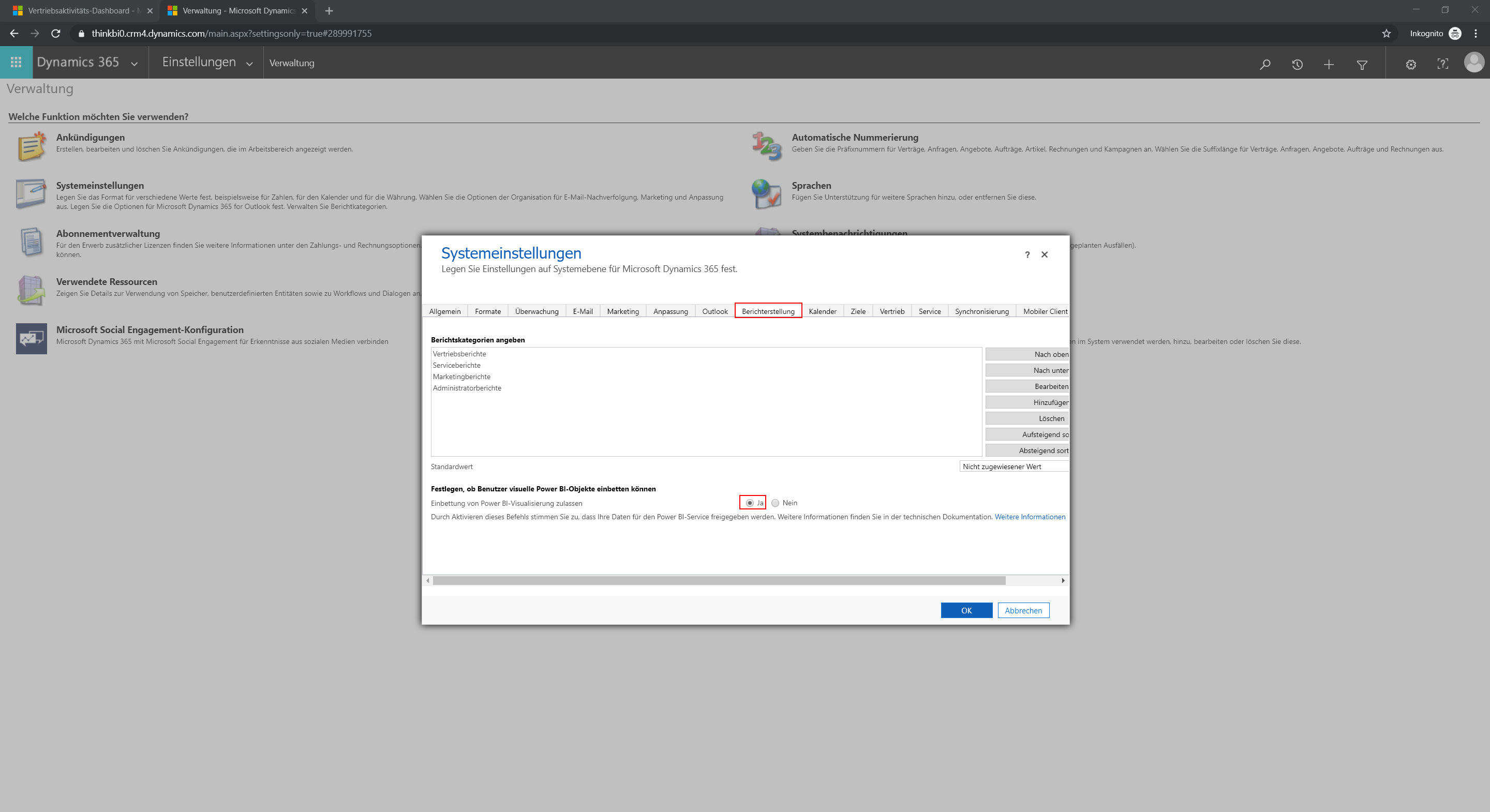Click the OK button
This screenshot has width=1490, height=812.
pos(966,610)
